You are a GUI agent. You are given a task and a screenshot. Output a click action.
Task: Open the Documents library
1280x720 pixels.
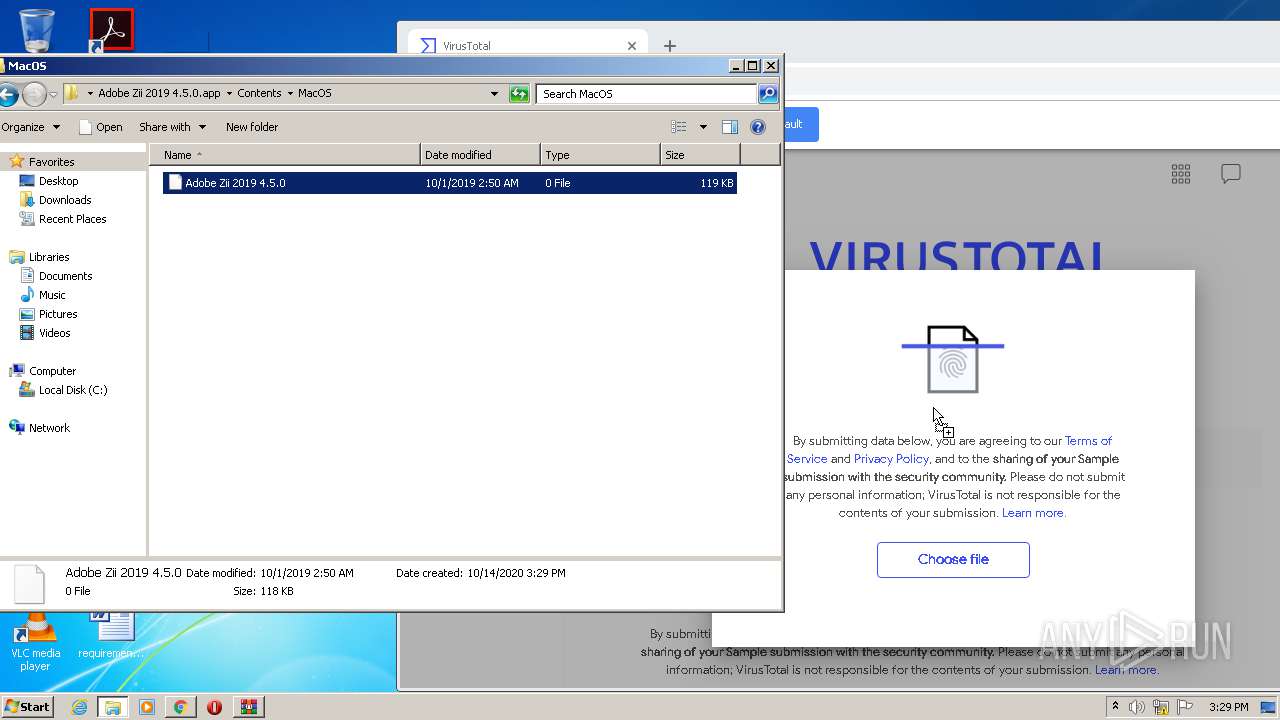click(65, 276)
